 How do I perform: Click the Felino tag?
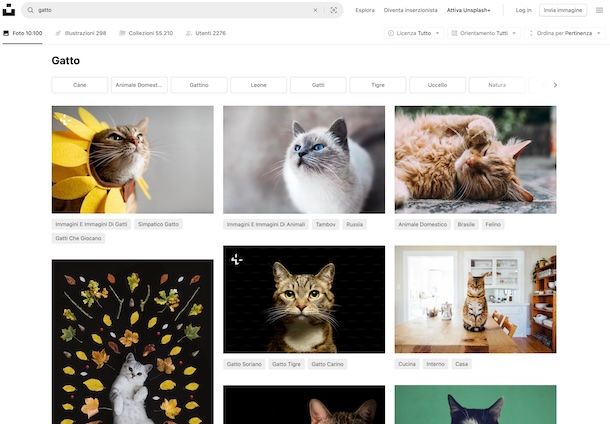(493, 224)
